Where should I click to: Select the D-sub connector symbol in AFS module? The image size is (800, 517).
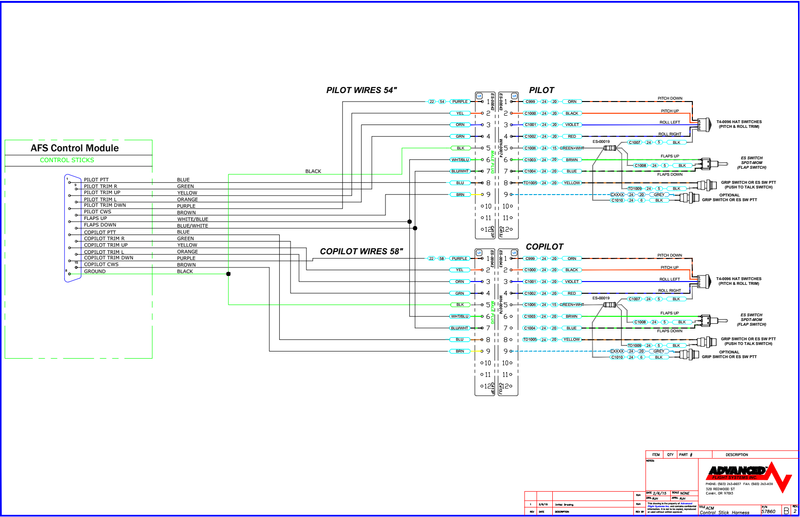pos(69,226)
